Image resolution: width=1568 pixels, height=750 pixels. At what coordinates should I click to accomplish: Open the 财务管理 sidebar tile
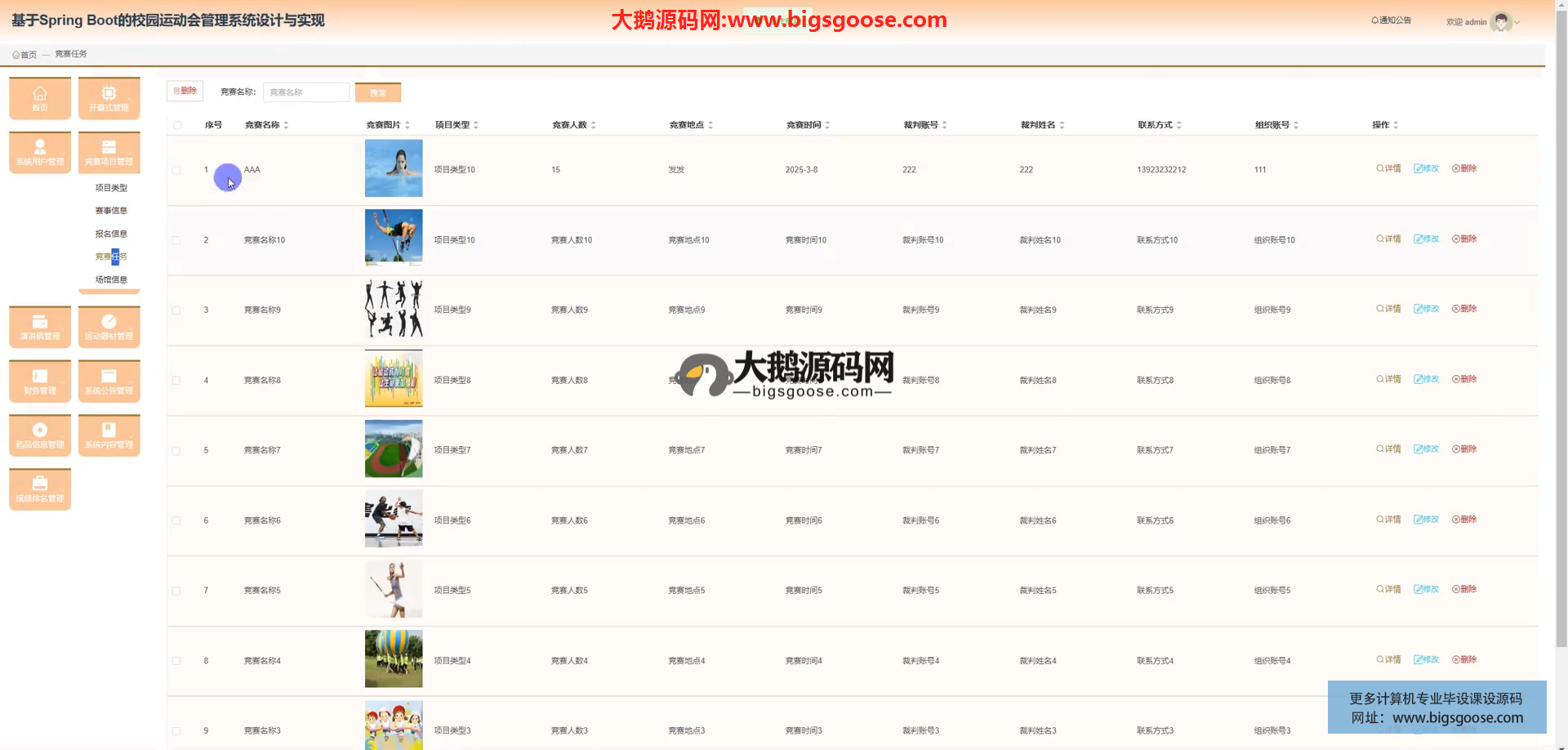point(40,381)
